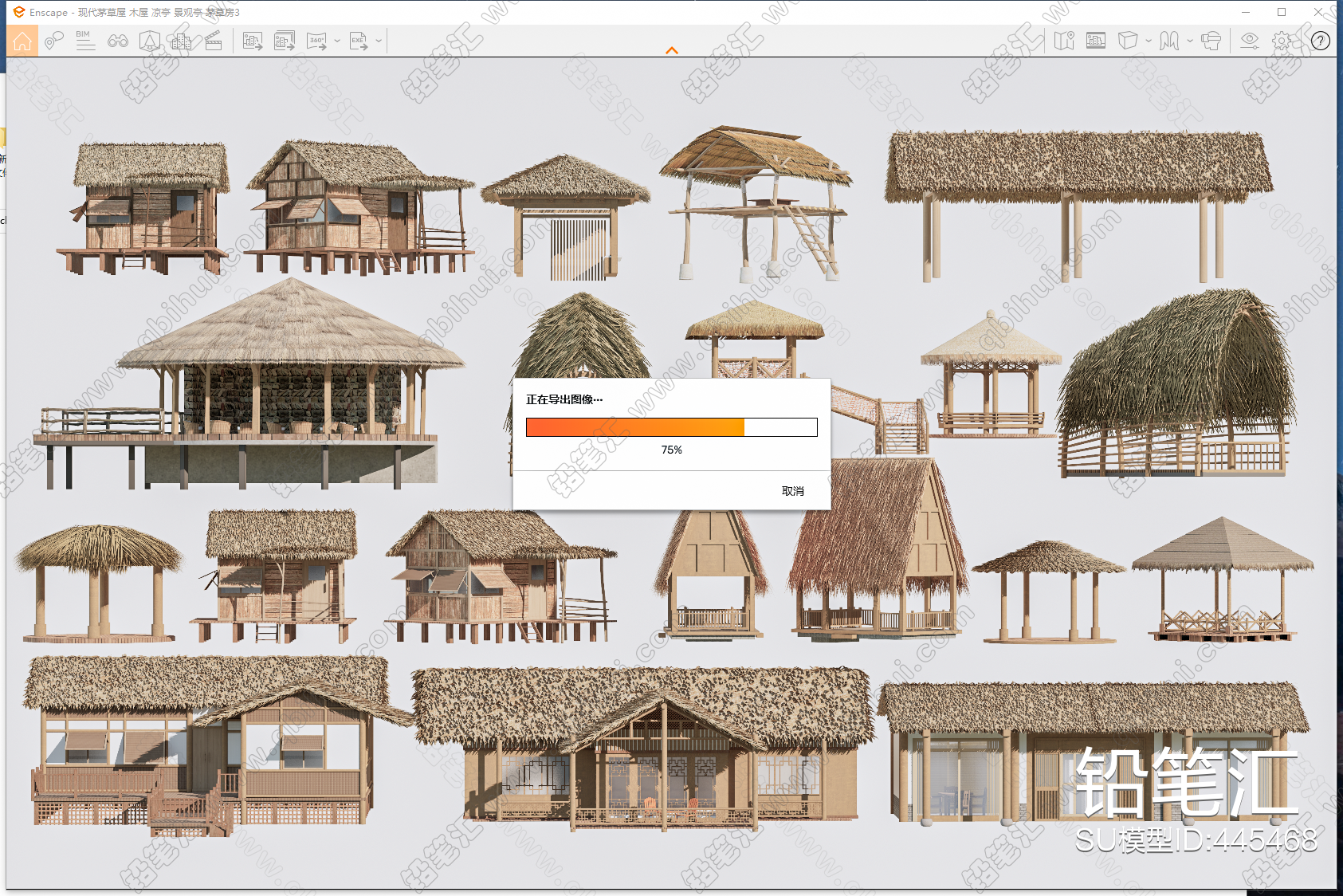Screen dimensions: 1343x896
Task: Open view management binoculars icon
Action: pos(118,41)
